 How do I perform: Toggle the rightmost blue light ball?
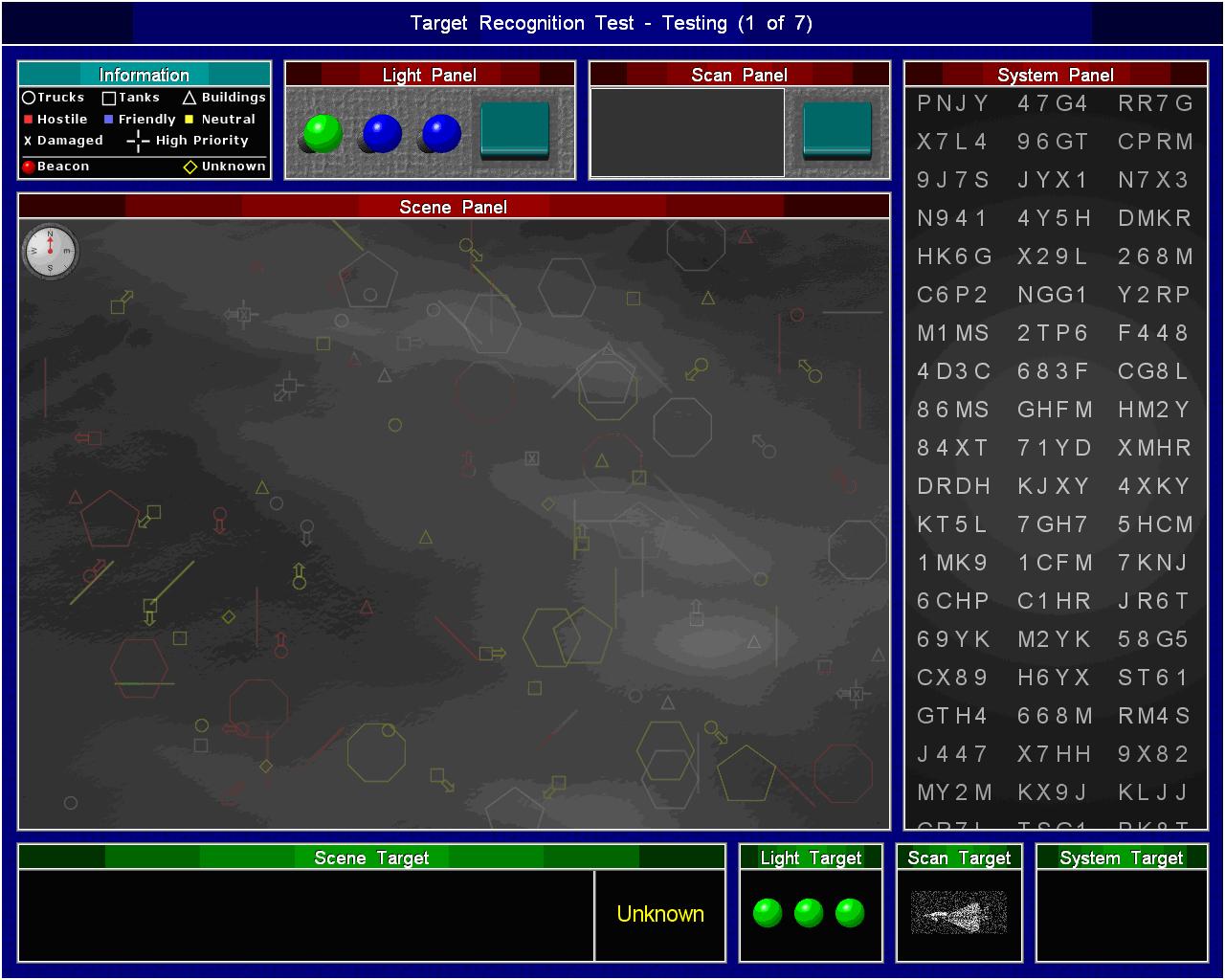pyautogui.click(x=441, y=134)
